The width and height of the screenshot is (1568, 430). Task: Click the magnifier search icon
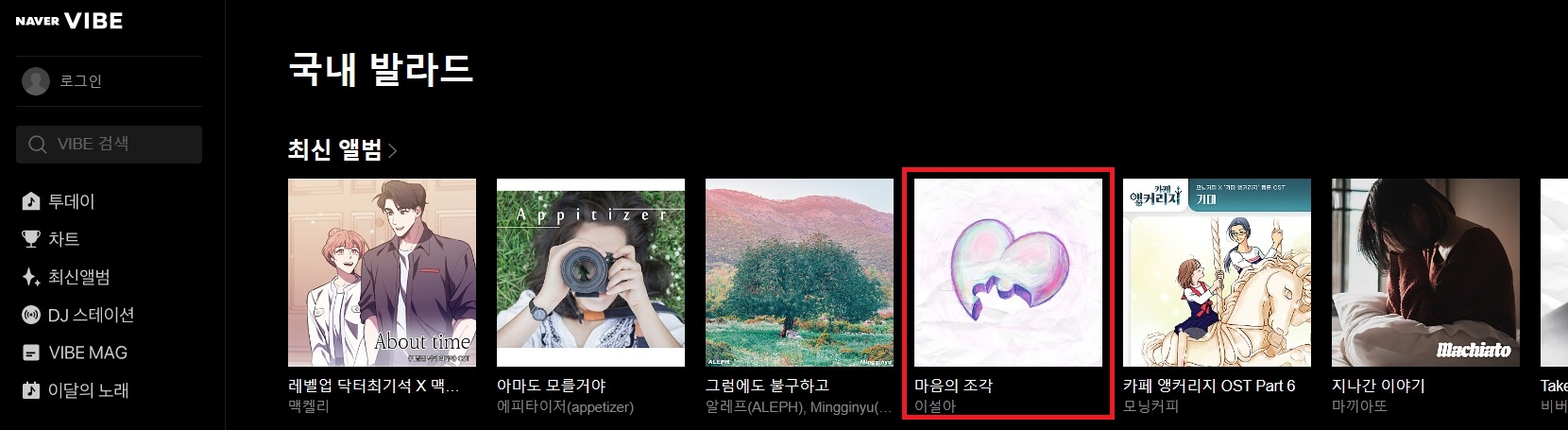[x=38, y=145]
